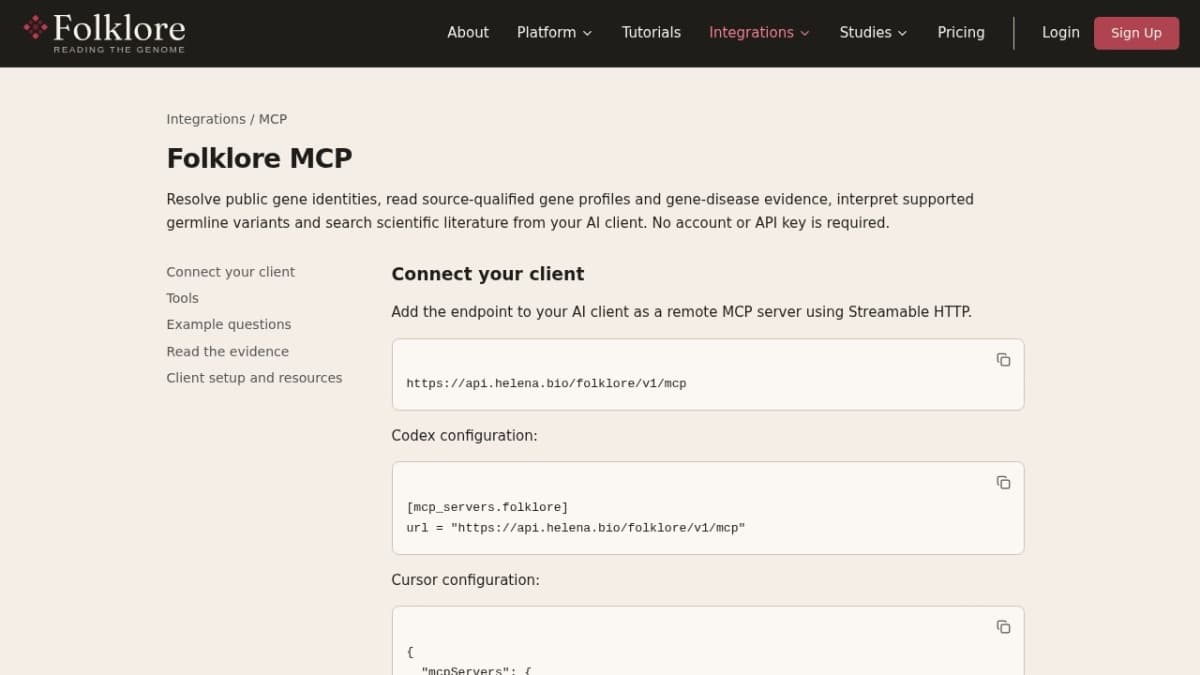Jump to the Read the evidence section
Image resolution: width=1200 pixels, height=675 pixels.
pyautogui.click(x=228, y=351)
